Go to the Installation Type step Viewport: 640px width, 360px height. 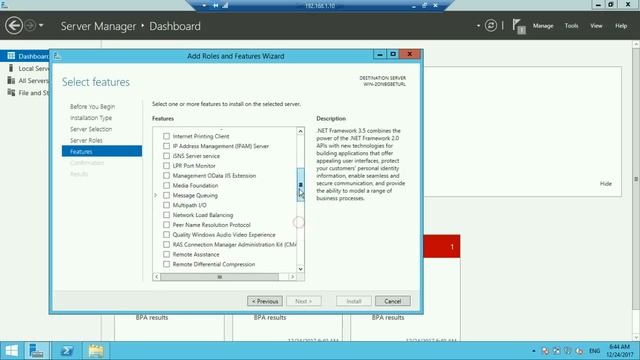pos(91,118)
